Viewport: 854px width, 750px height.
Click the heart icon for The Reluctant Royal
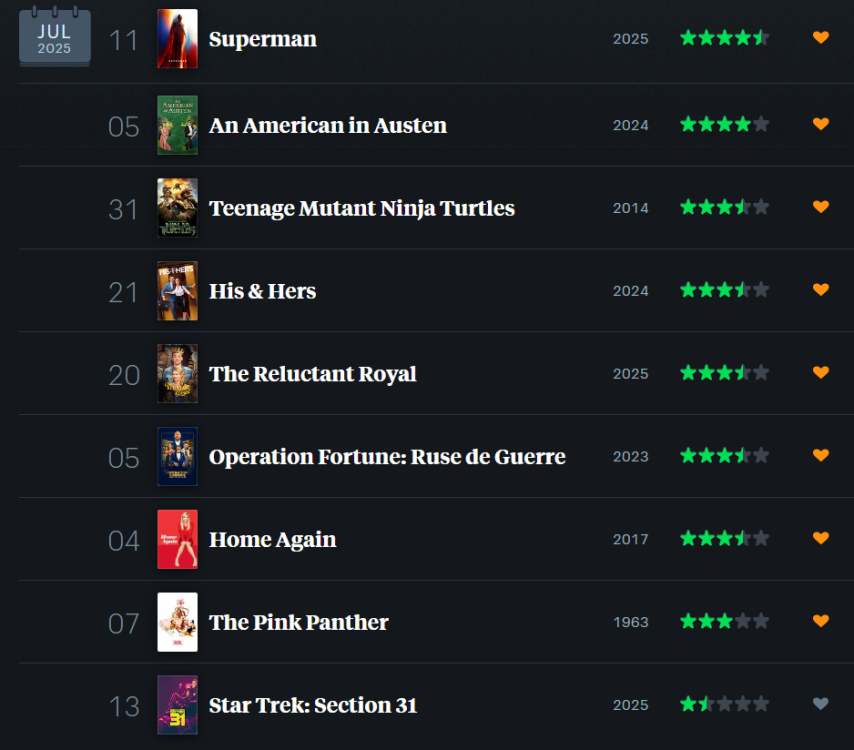[x=821, y=373]
